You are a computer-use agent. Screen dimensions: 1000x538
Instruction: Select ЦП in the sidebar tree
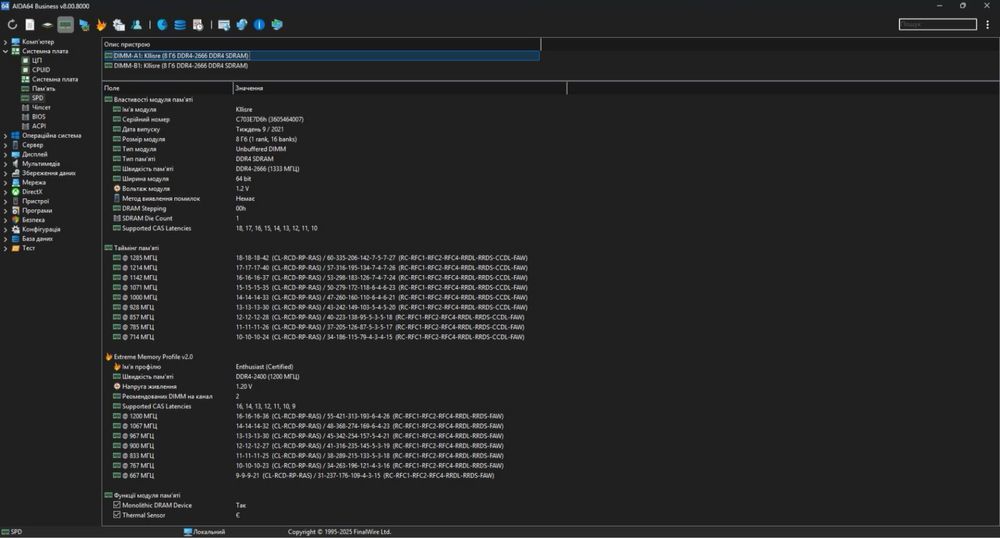click(x=37, y=61)
